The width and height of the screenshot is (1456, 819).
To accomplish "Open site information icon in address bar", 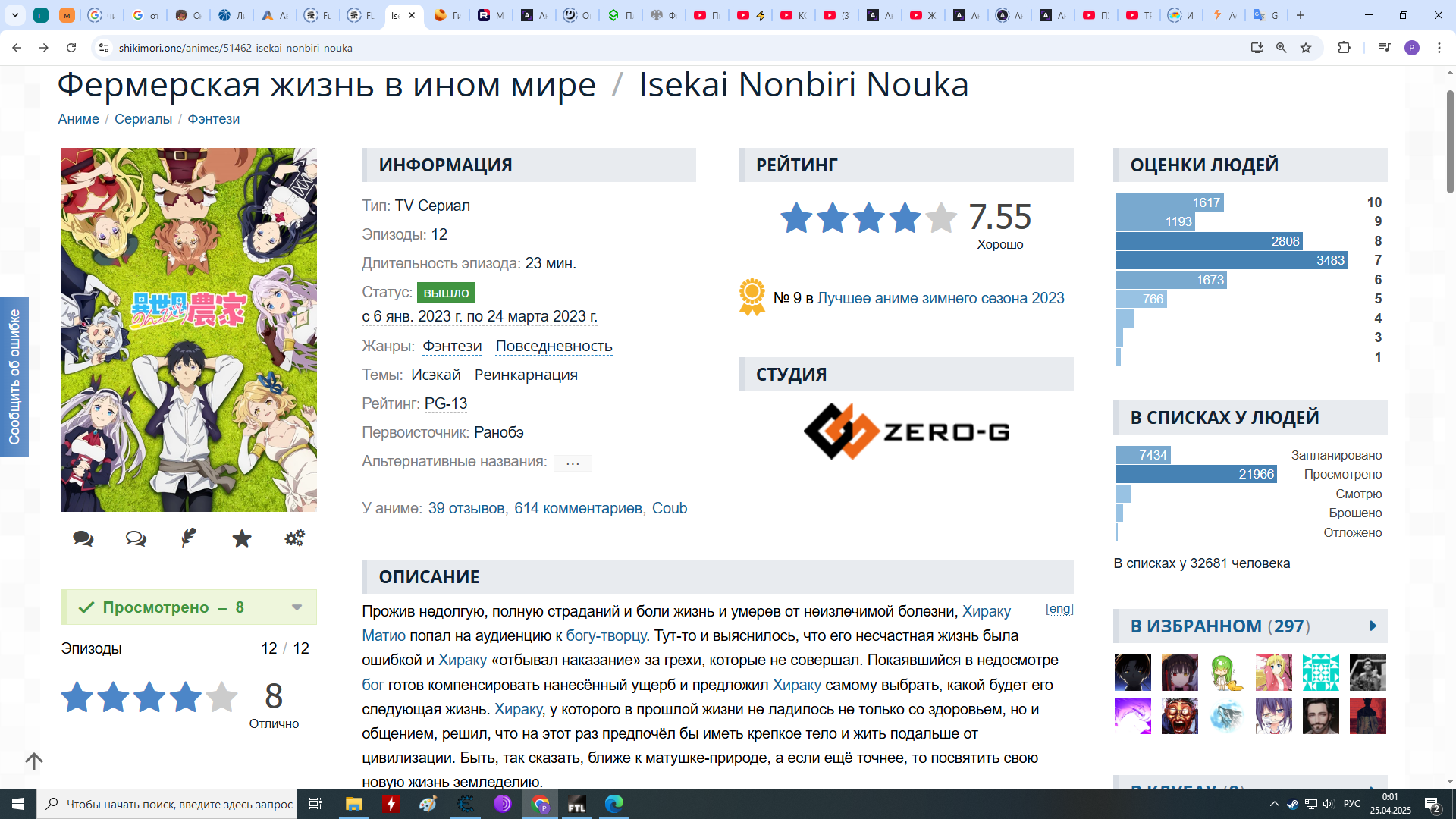I will point(104,48).
